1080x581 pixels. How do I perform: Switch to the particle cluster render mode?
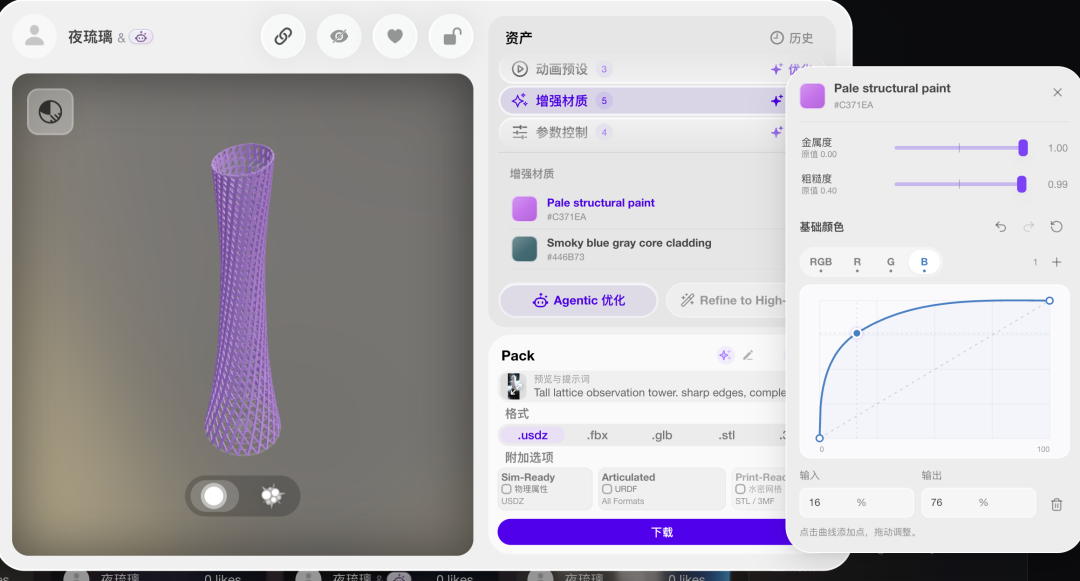271,496
